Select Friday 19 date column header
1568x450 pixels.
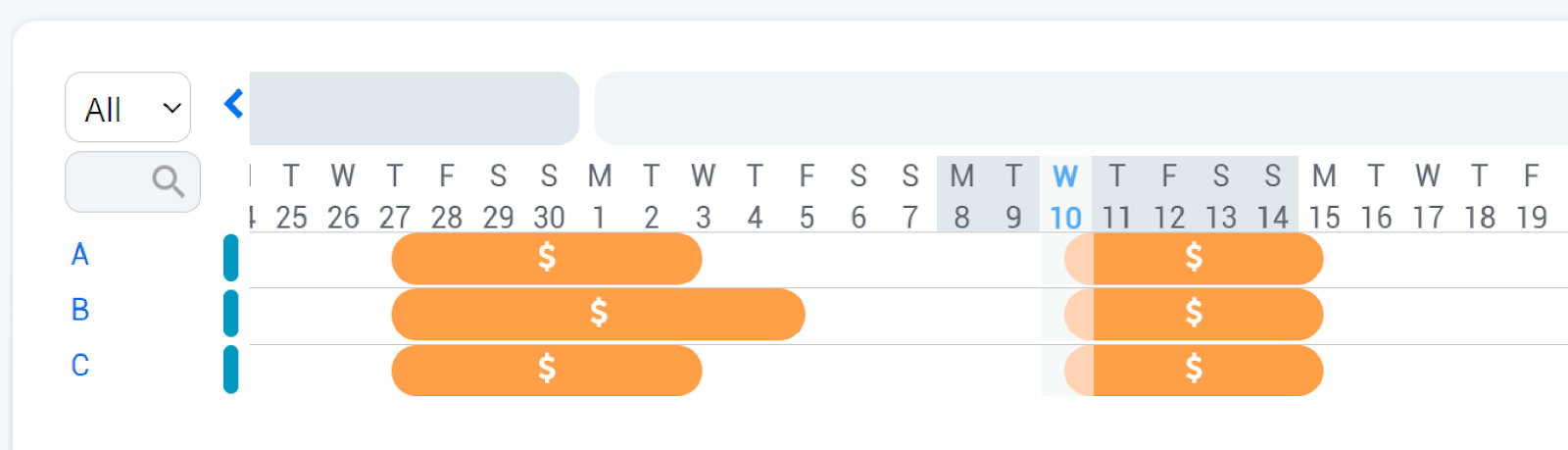pyautogui.click(x=1531, y=196)
